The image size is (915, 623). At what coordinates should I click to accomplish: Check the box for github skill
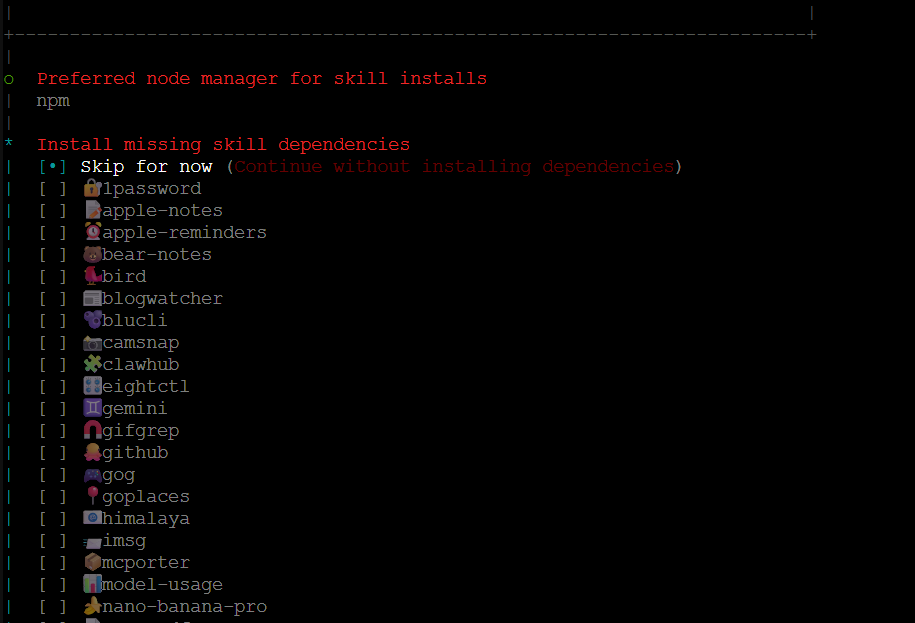pyautogui.click(x=53, y=452)
